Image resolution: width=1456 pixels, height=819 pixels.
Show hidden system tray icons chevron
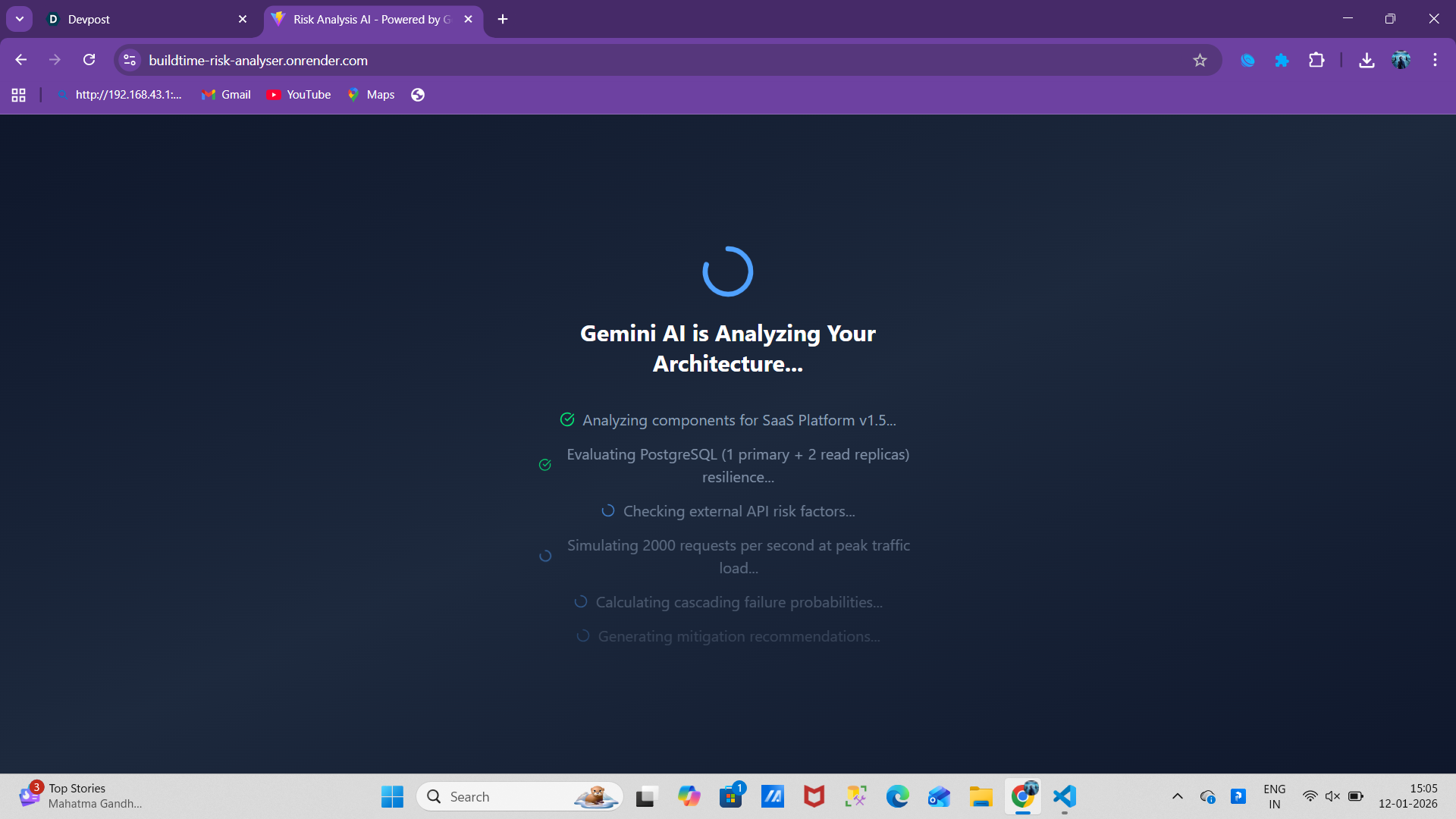coord(1177,796)
